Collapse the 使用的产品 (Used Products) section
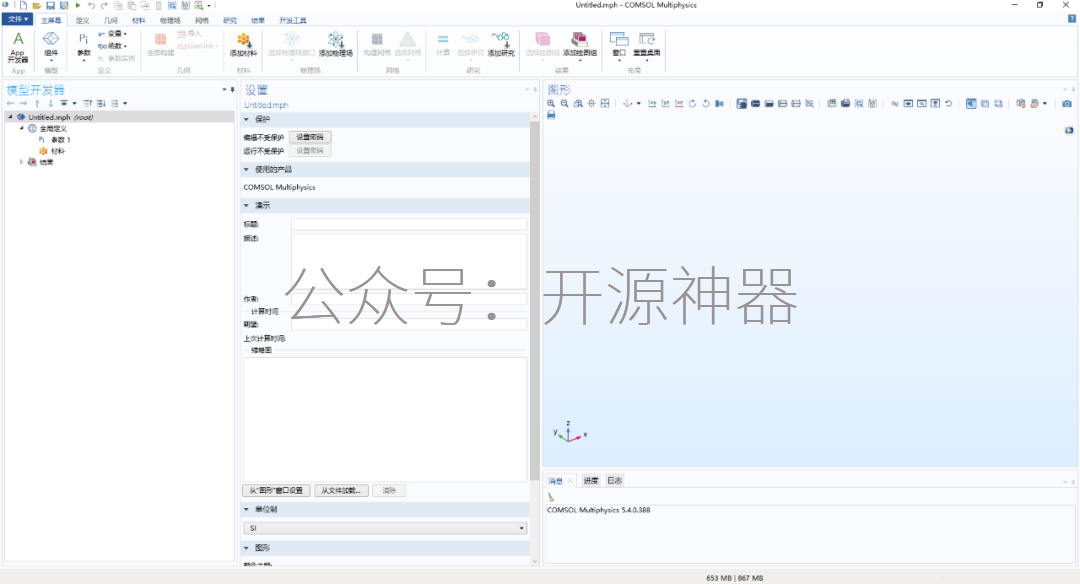The image size is (1080, 584). [247, 169]
